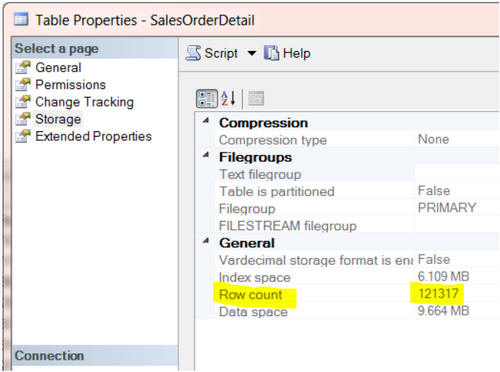Open the Extended Properties page
The height and width of the screenshot is (372, 500).
point(93,136)
